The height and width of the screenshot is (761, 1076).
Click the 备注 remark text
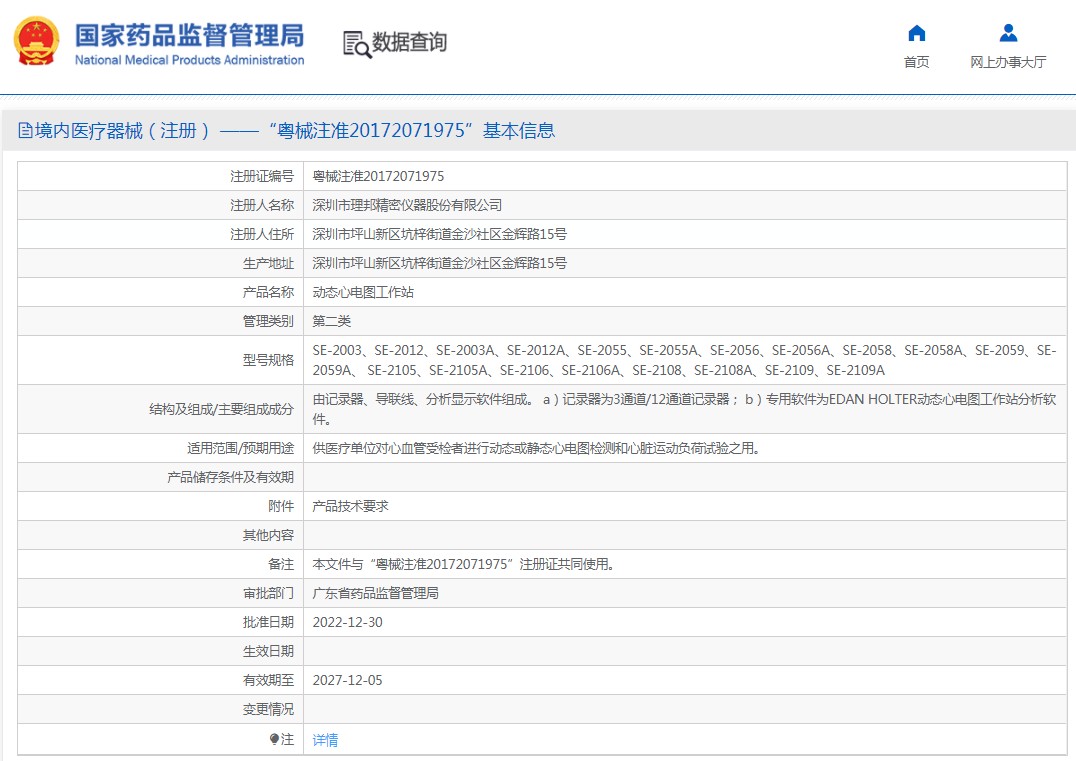[x=464, y=564]
